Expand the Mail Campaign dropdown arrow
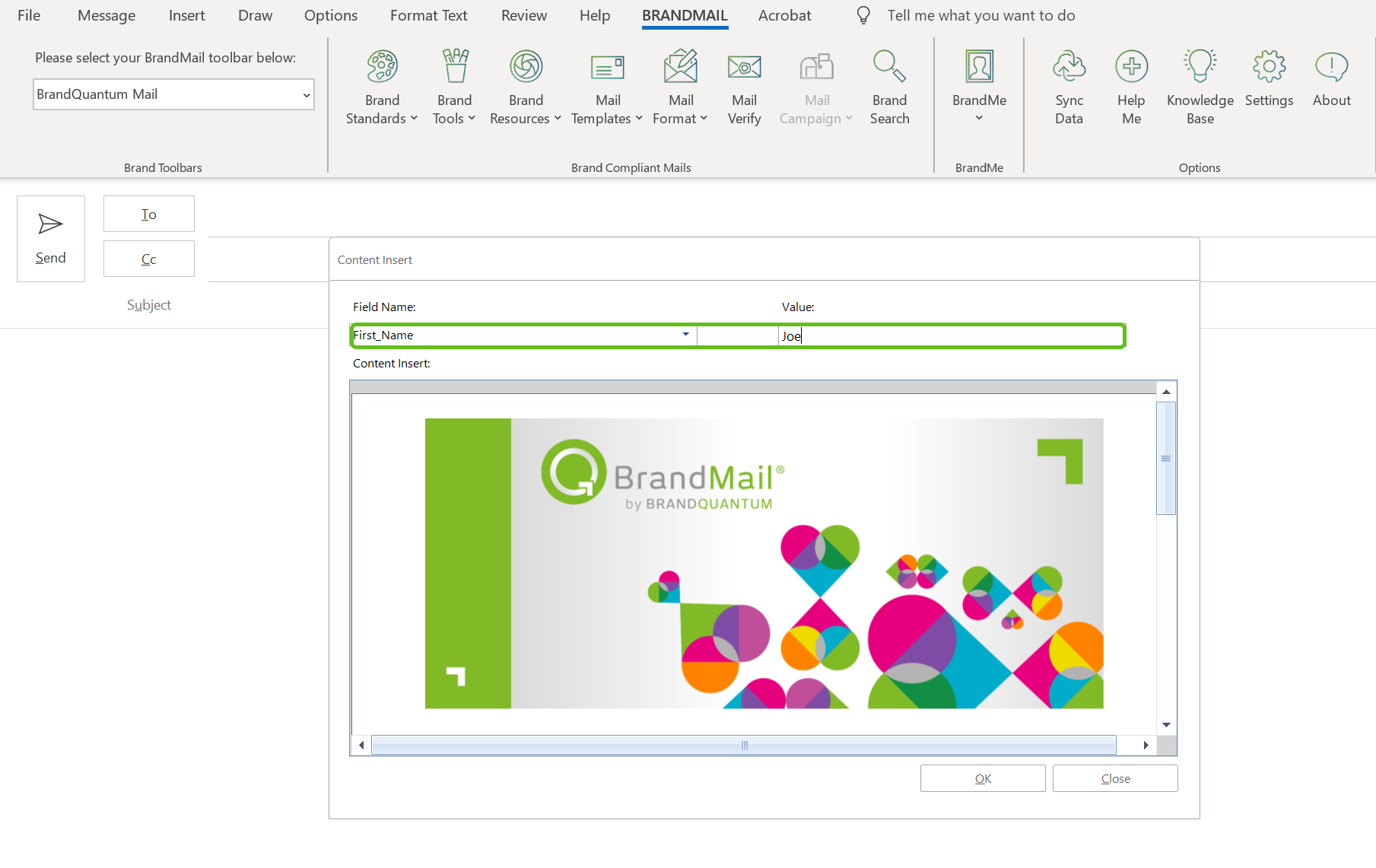This screenshot has width=1376, height=868. (x=849, y=118)
